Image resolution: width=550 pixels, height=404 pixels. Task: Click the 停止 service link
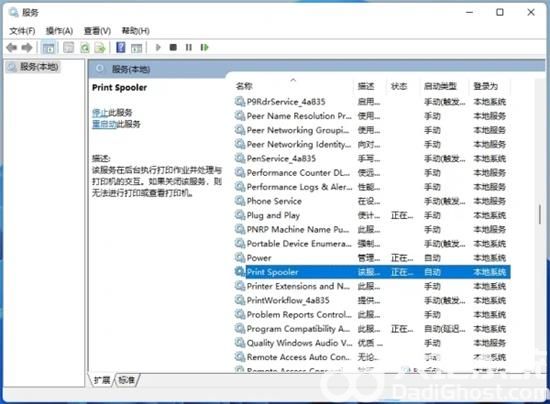pyautogui.click(x=100, y=113)
